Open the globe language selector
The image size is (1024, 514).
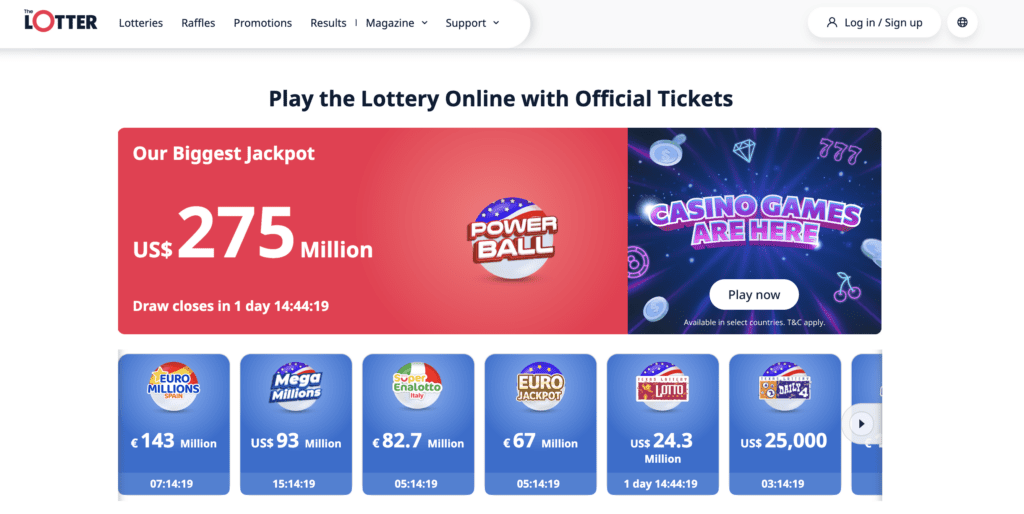pyautogui.click(x=962, y=22)
